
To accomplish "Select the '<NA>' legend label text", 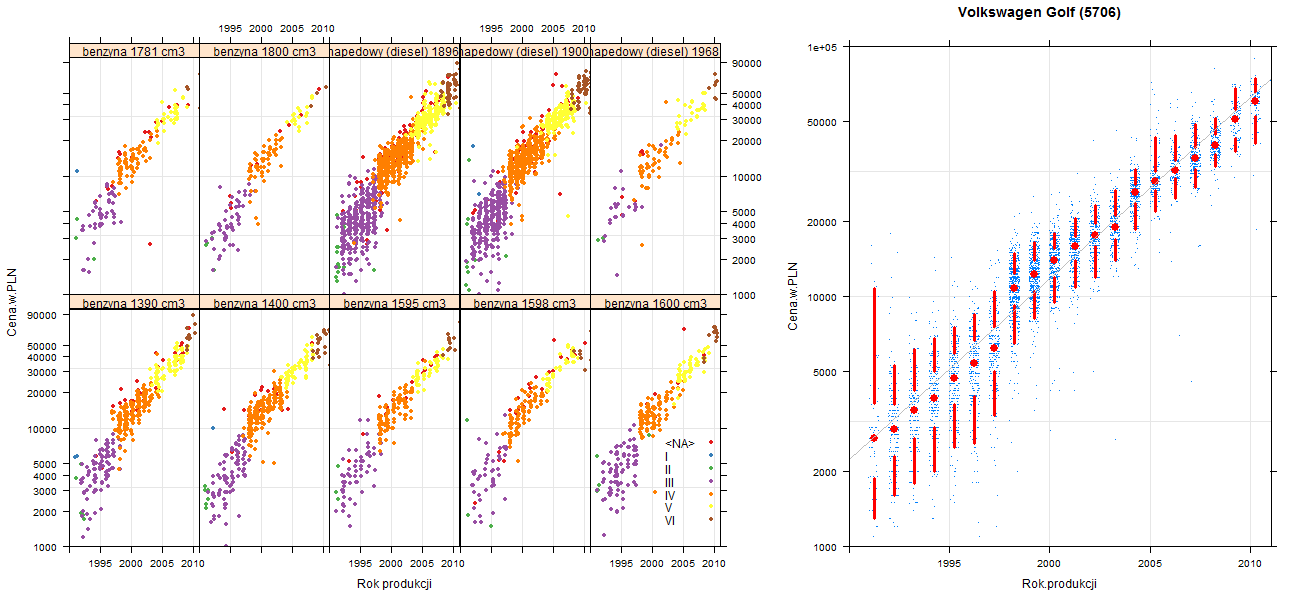I will tap(680, 443).
